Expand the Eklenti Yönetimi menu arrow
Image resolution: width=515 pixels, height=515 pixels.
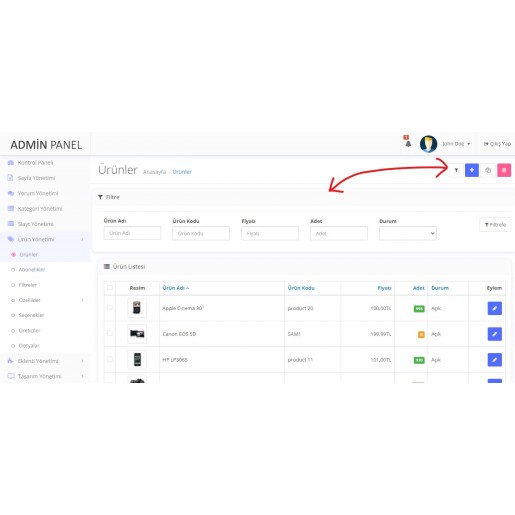82,361
